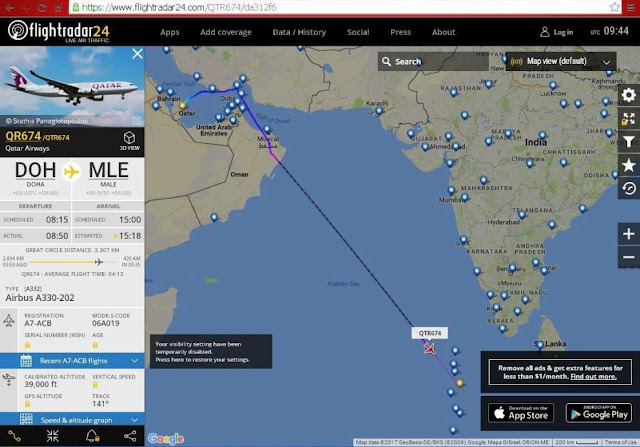Click the MLE airport code
This screenshot has width=640, height=447.
(x=109, y=170)
